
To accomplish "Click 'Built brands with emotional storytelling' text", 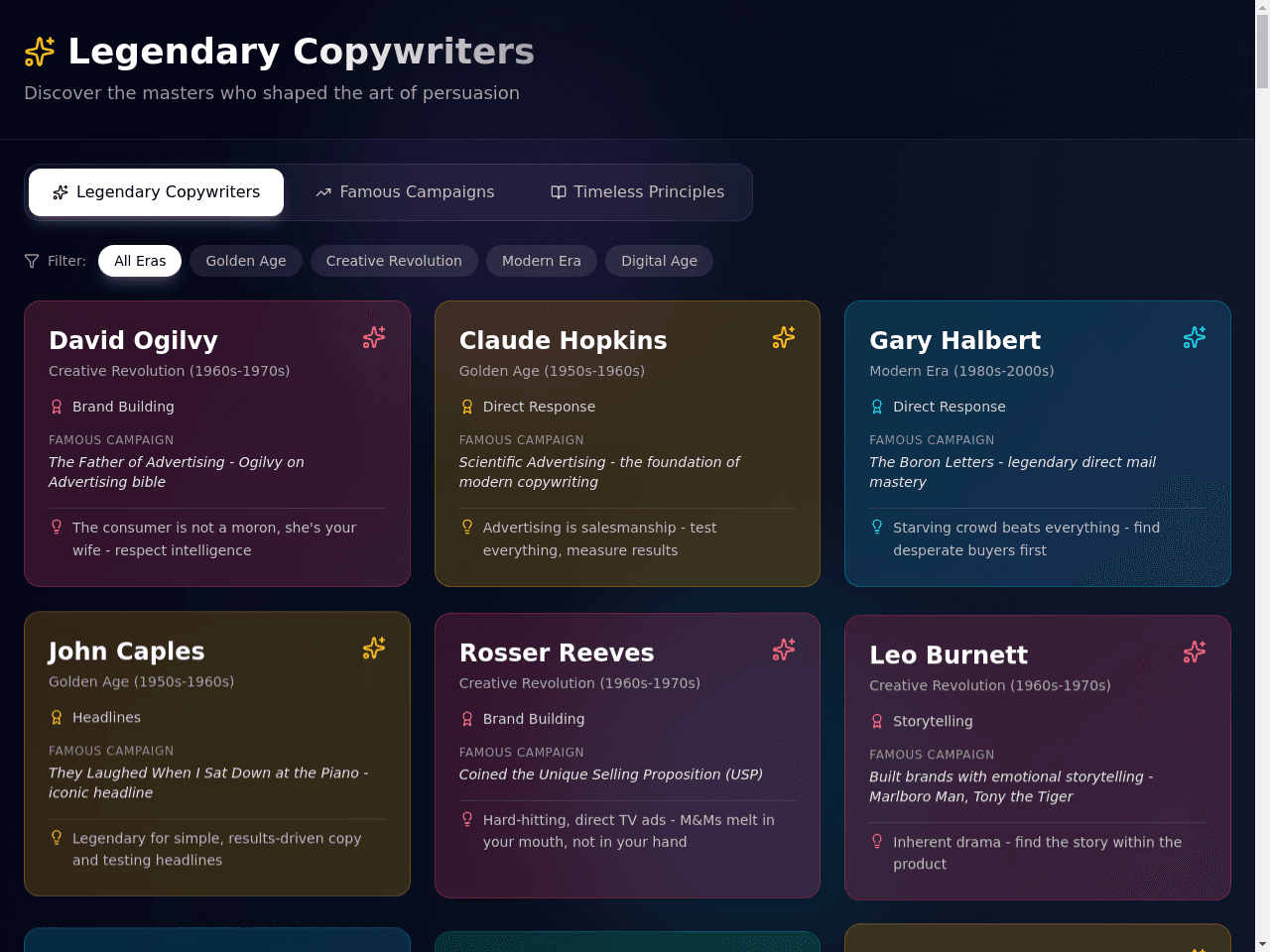I will click(x=1011, y=786).
